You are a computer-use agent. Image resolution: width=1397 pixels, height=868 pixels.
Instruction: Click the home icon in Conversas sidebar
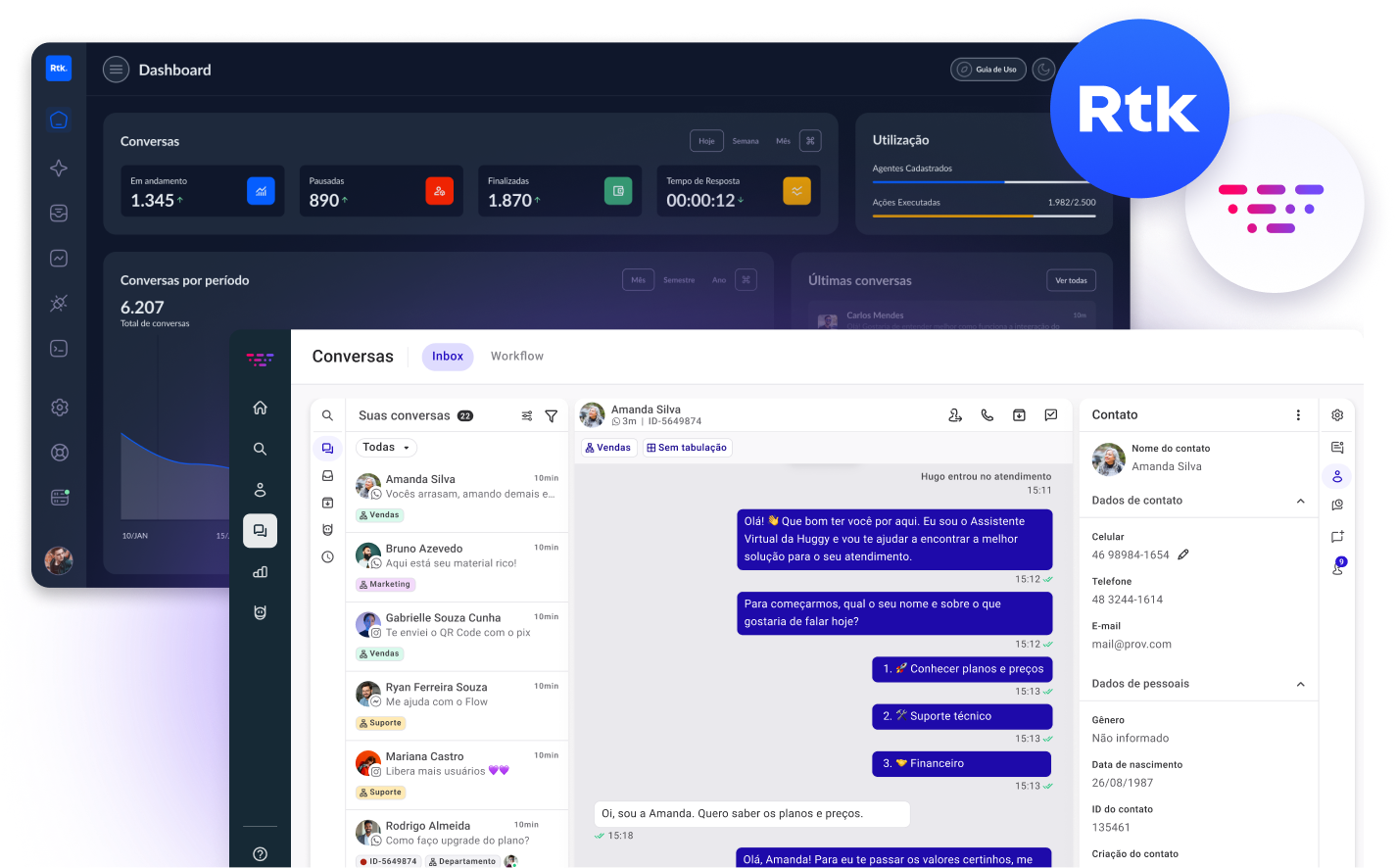pyautogui.click(x=260, y=408)
